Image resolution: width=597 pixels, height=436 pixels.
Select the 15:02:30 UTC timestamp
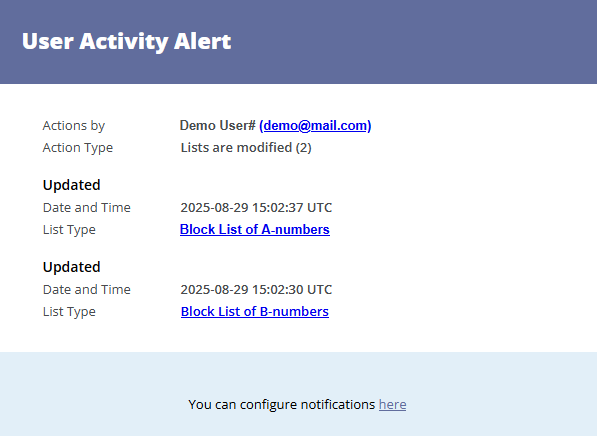click(256, 289)
